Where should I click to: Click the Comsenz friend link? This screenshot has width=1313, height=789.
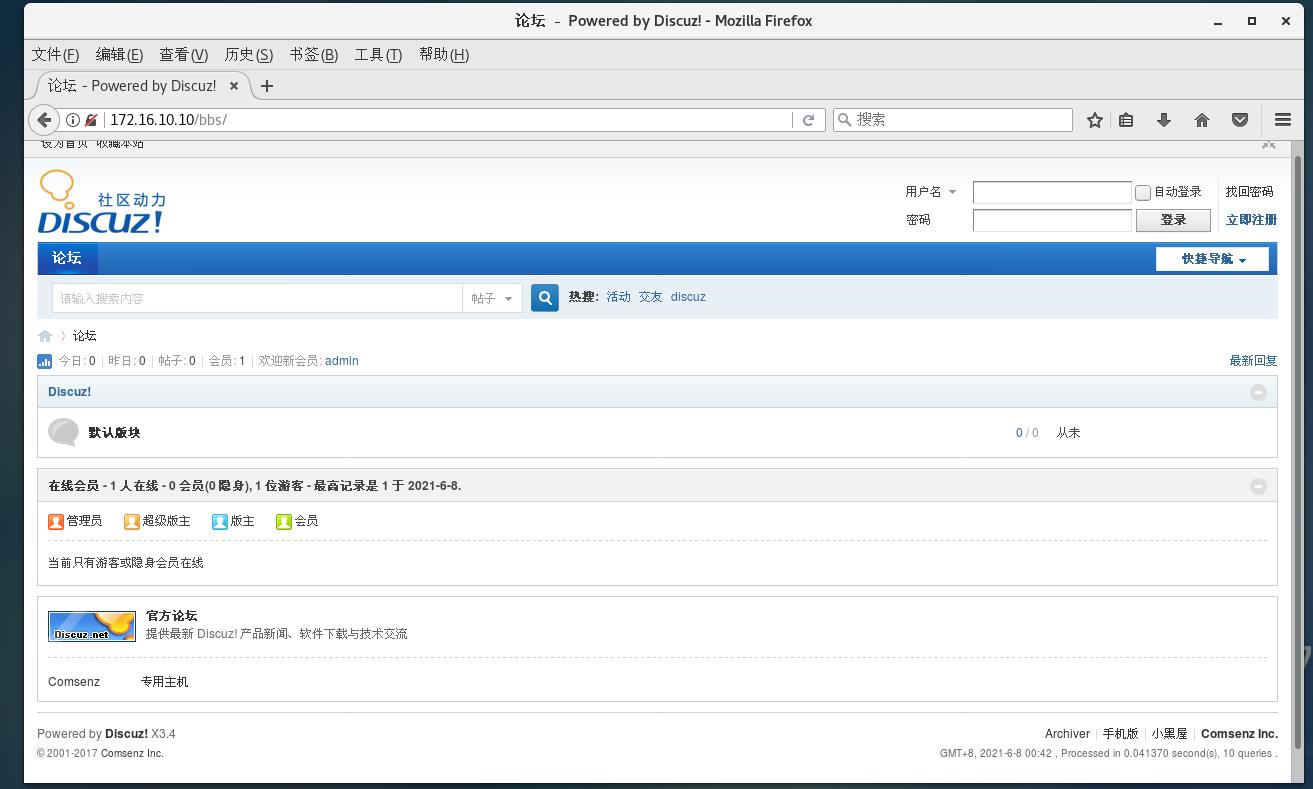[x=74, y=682]
